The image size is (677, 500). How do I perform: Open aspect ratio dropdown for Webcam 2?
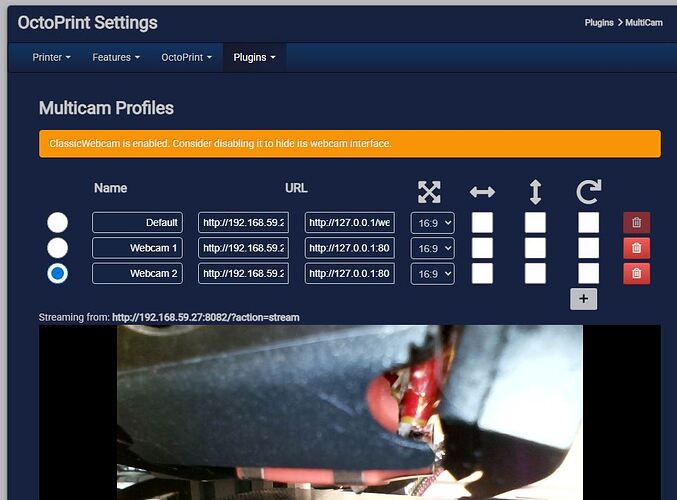[x=432, y=273]
